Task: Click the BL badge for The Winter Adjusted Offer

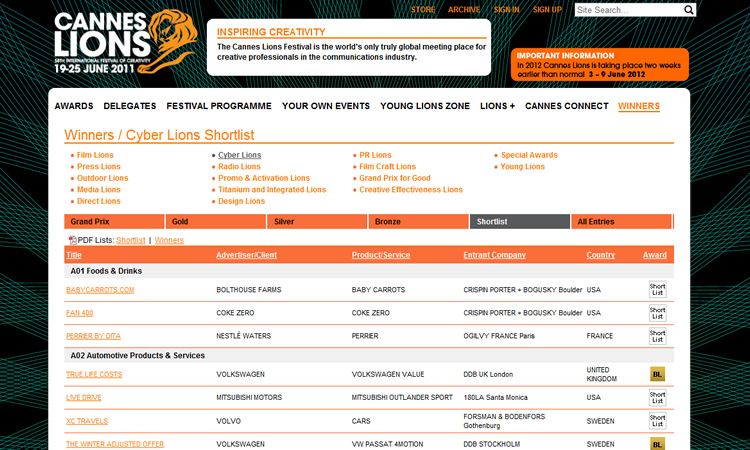Action: click(x=657, y=443)
